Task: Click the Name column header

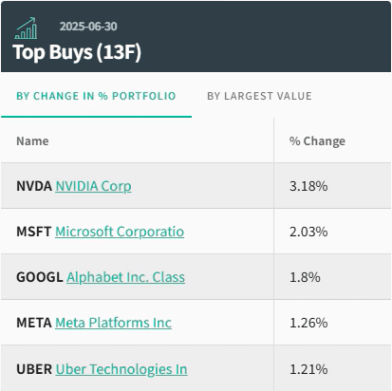Action: 33,141
